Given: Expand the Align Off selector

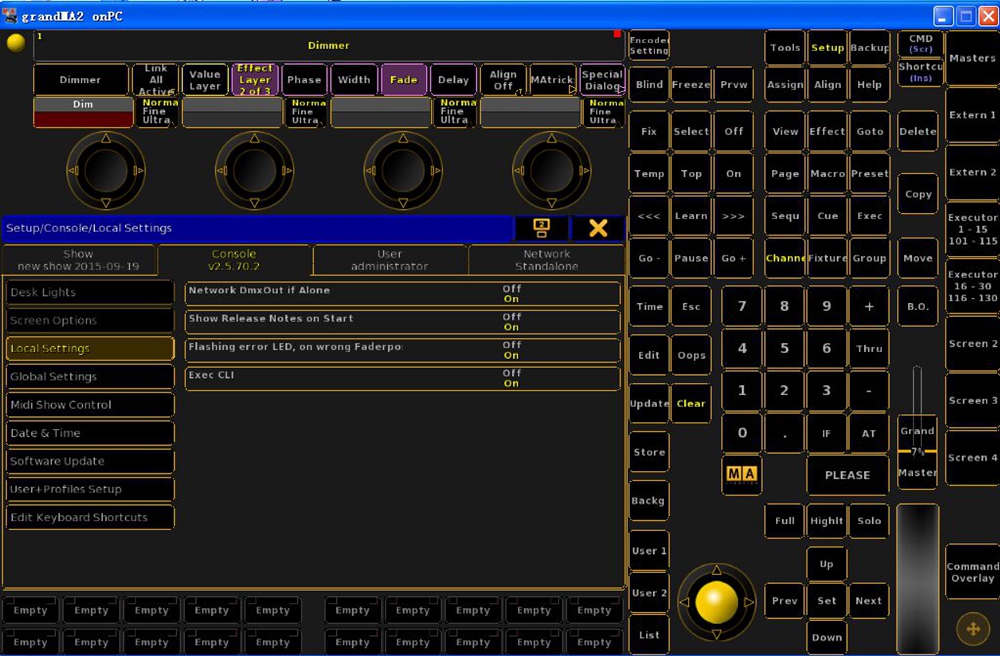Looking at the screenshot, I should (503, 80).
